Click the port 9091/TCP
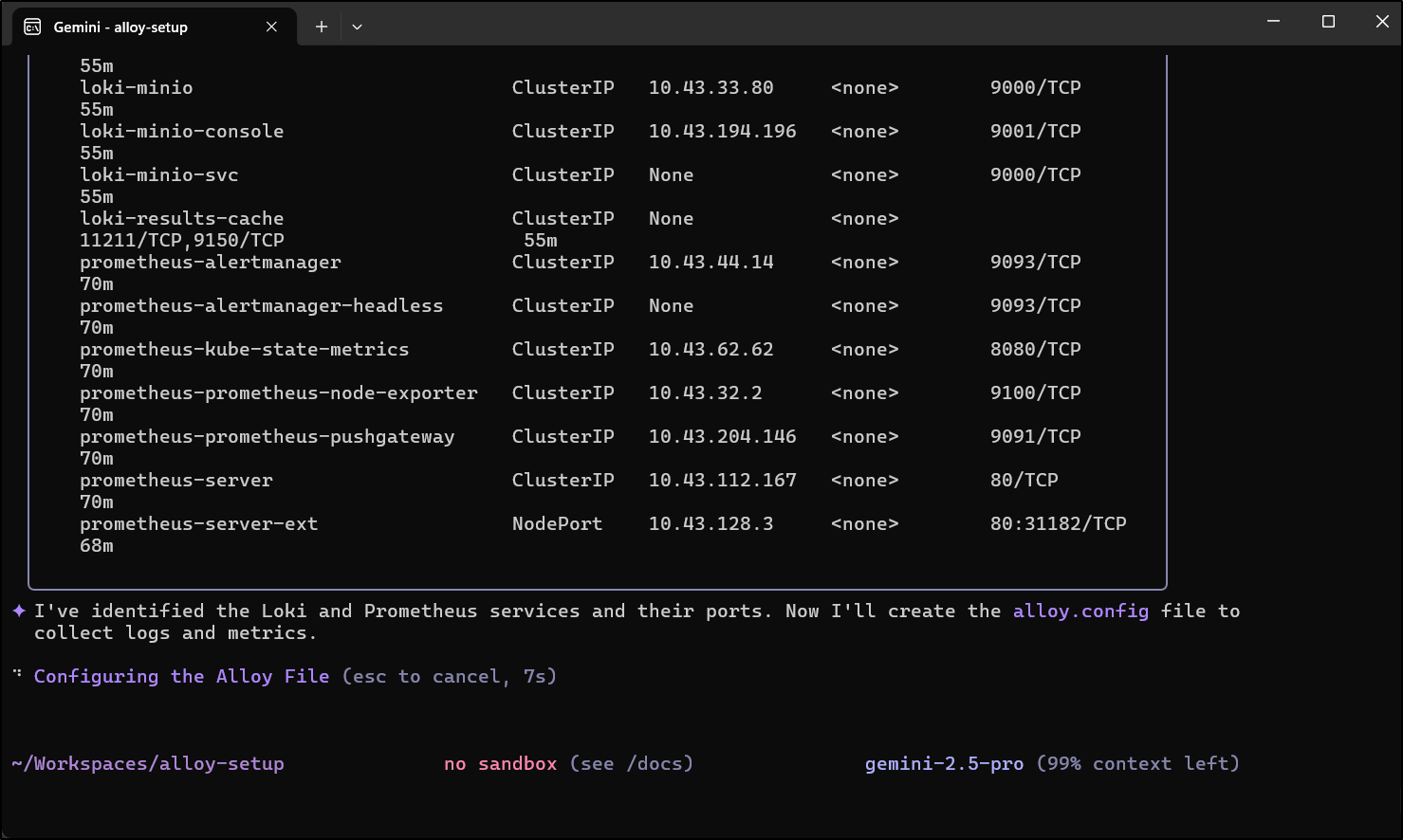The height and width of the screenshot is (840, 1403). (x=1036, y=437)
